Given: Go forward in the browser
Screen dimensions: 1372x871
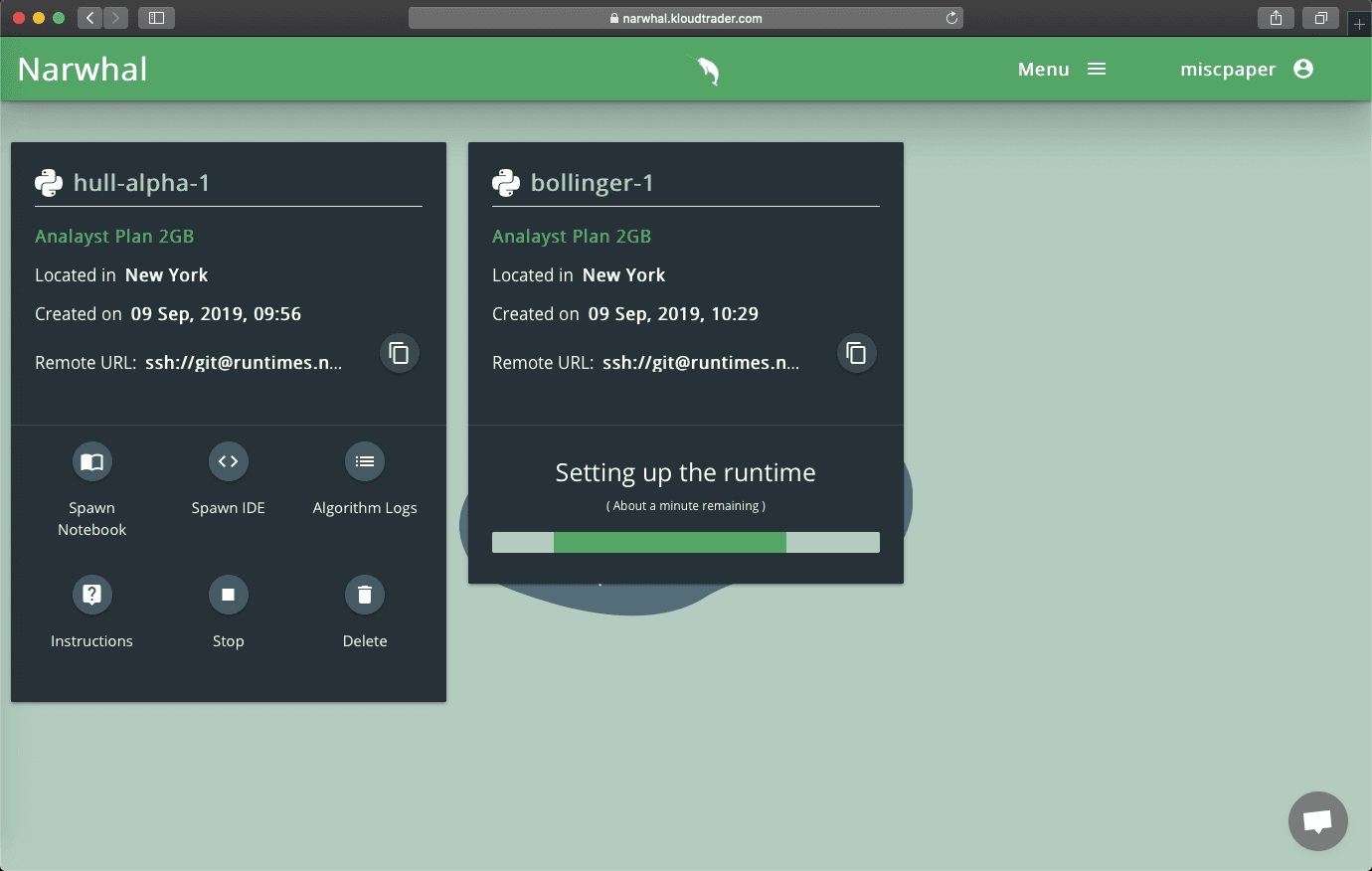Looking at the screenshot, I should tap(115, 18).
